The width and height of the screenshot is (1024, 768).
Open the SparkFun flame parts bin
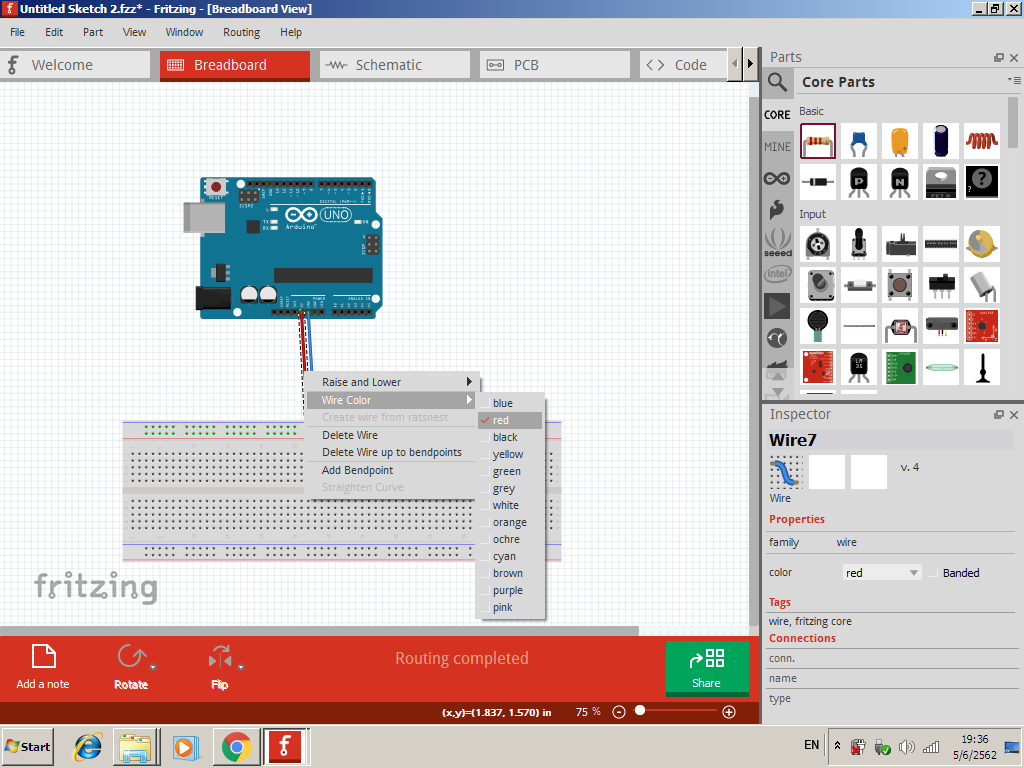[777, 210]
